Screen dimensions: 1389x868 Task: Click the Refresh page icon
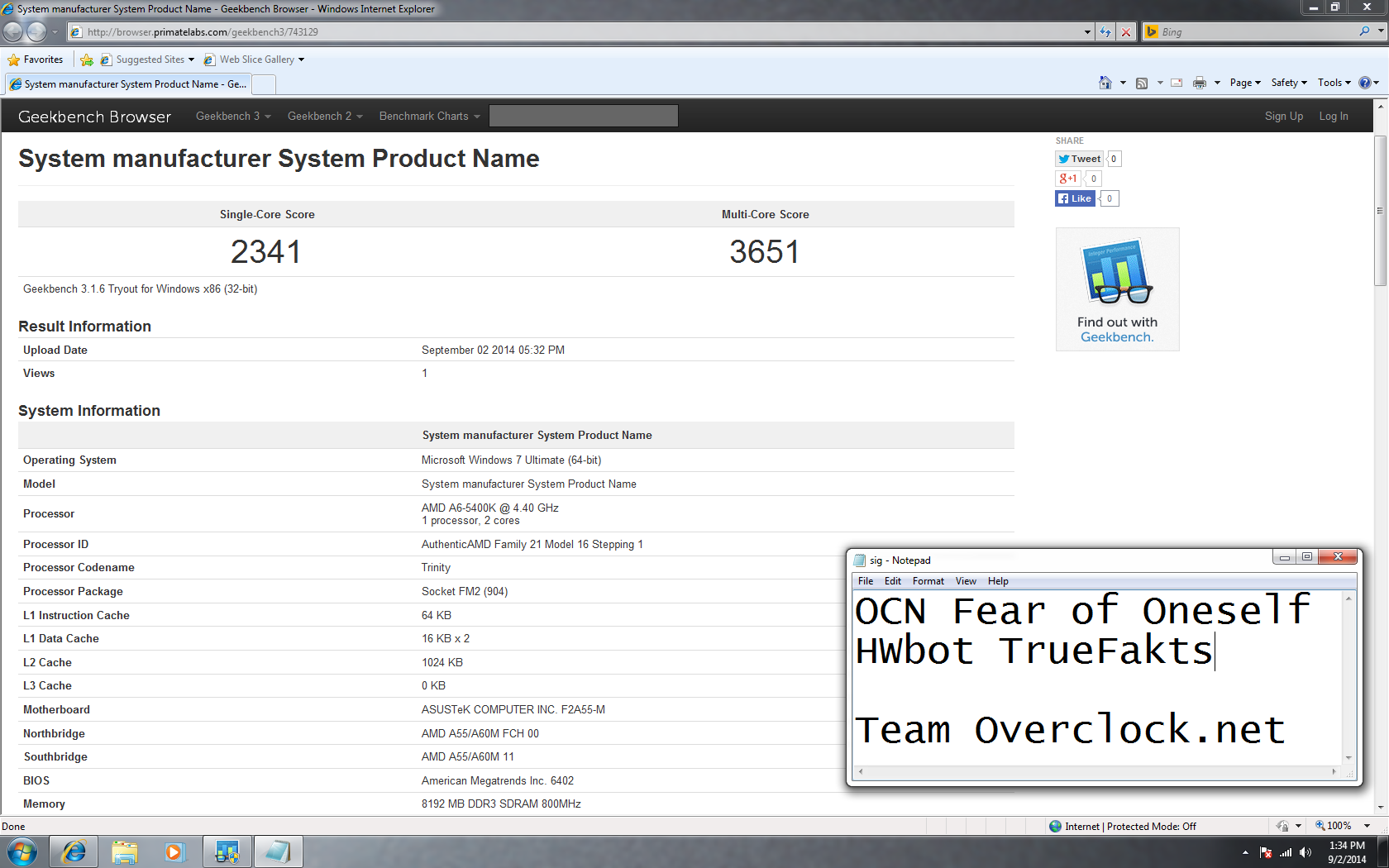coord(1105,31)
